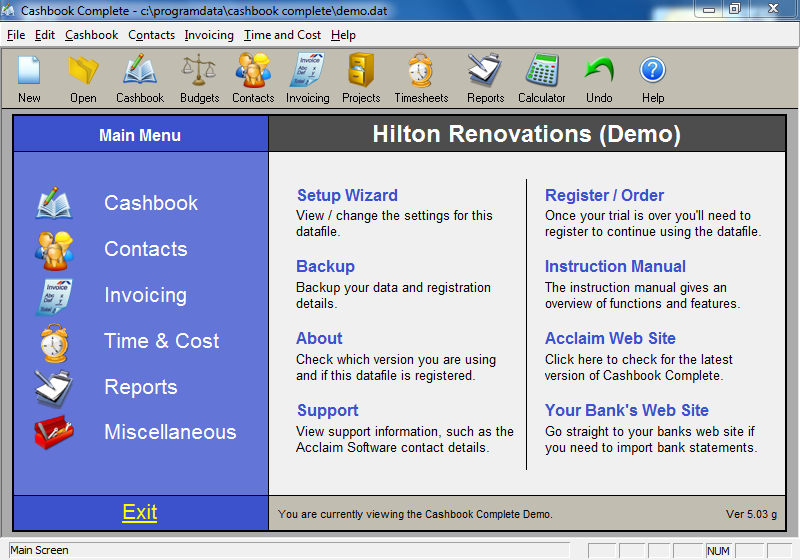Minimize the Cashbook Complete window
The width and height of the screenshot is (800, 560).
pyautogui.click(x=709, y=9)
